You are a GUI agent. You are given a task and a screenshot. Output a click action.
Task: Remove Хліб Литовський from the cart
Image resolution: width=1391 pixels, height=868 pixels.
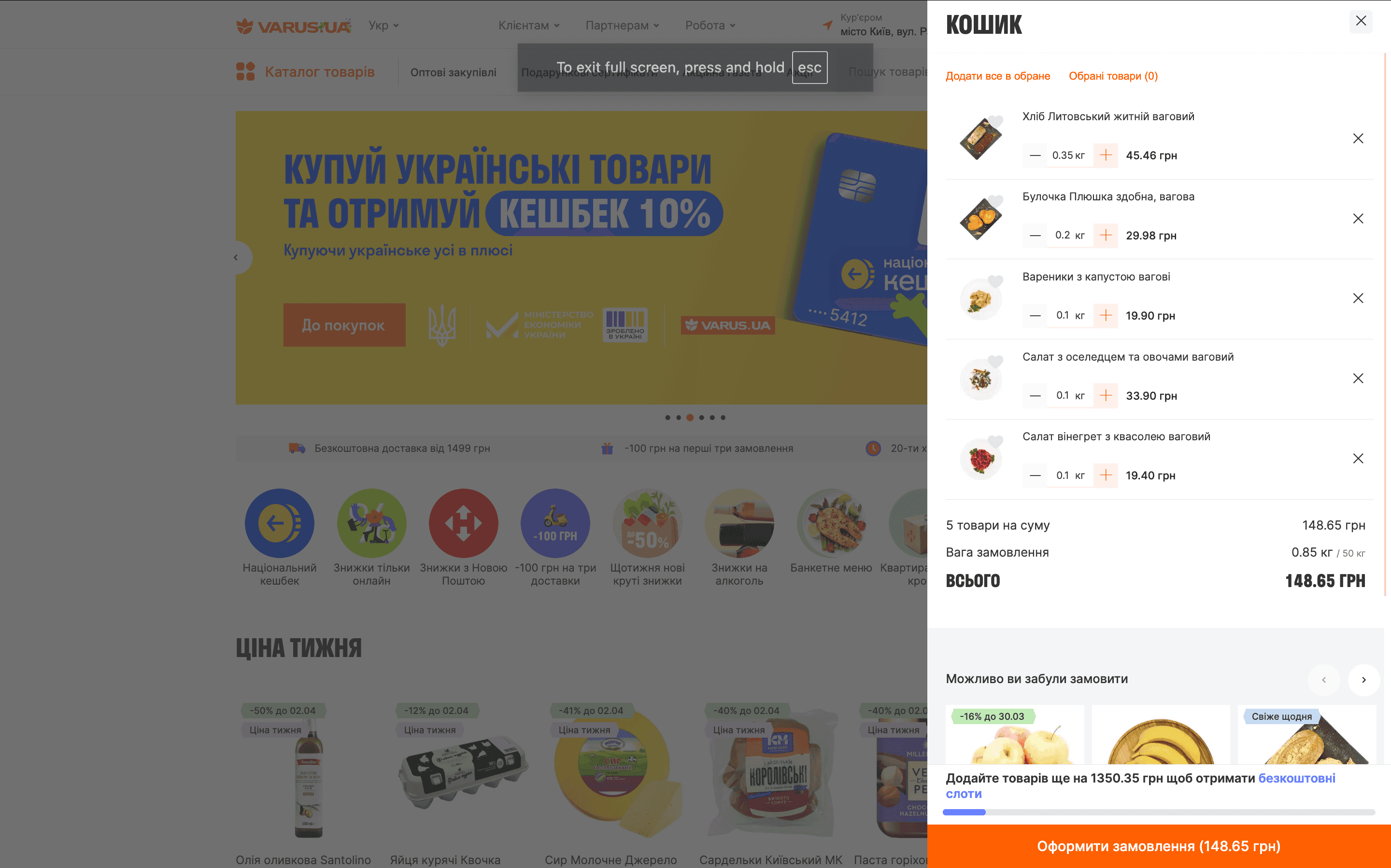click(1358, 139)
